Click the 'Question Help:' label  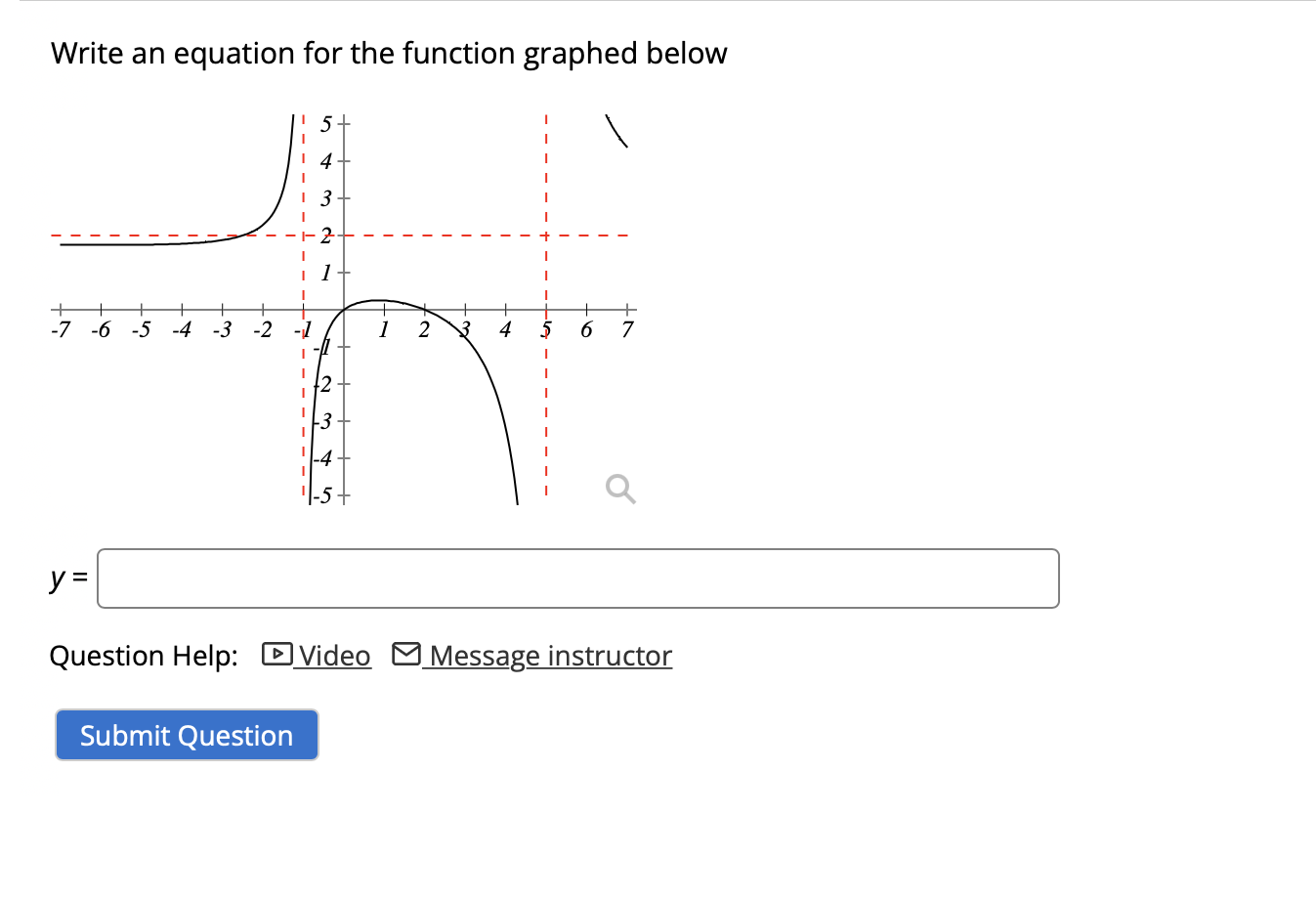click(x=144, y=656)
